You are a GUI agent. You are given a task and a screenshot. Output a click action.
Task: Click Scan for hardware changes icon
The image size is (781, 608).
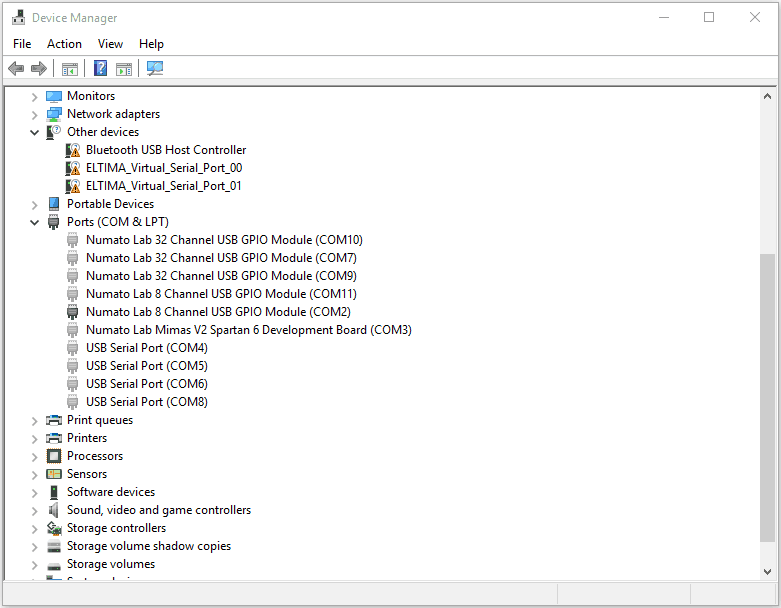point(155,68)
